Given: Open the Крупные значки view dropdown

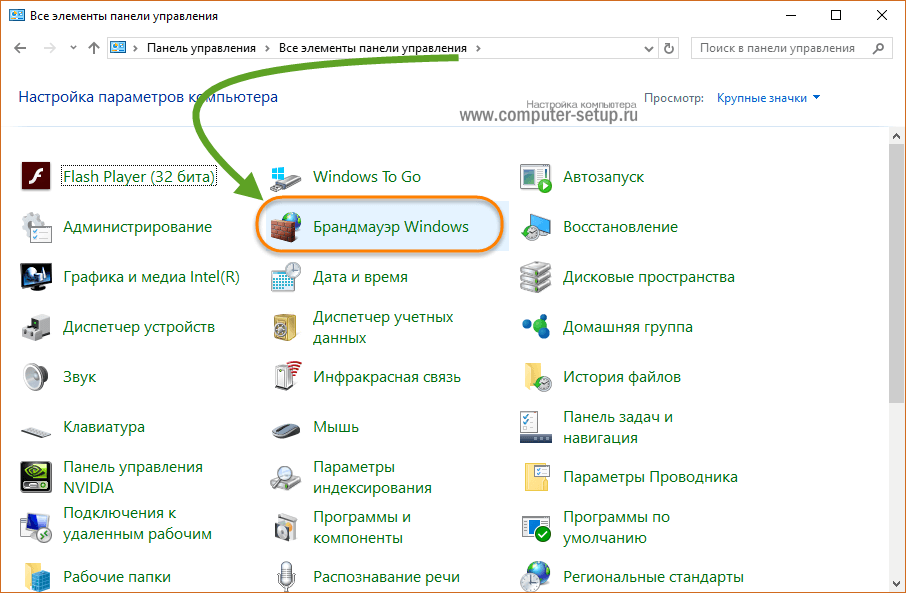Looking at the screenshot, I should tap(768, 98).
